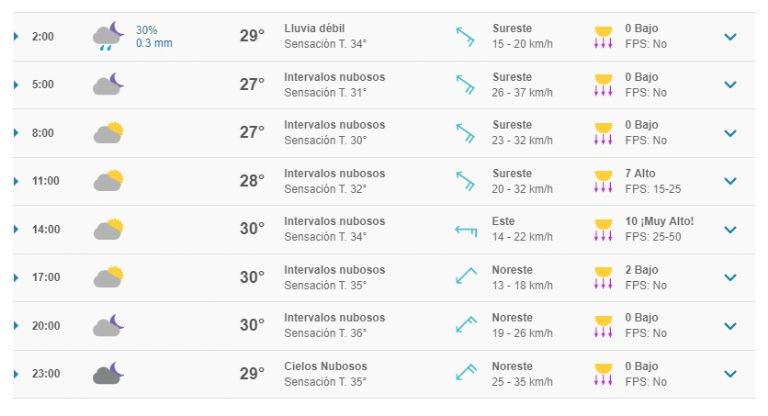Screen dimensions: 768x416
Task: Select the 8:00 time label
Action: click(43, 133)
